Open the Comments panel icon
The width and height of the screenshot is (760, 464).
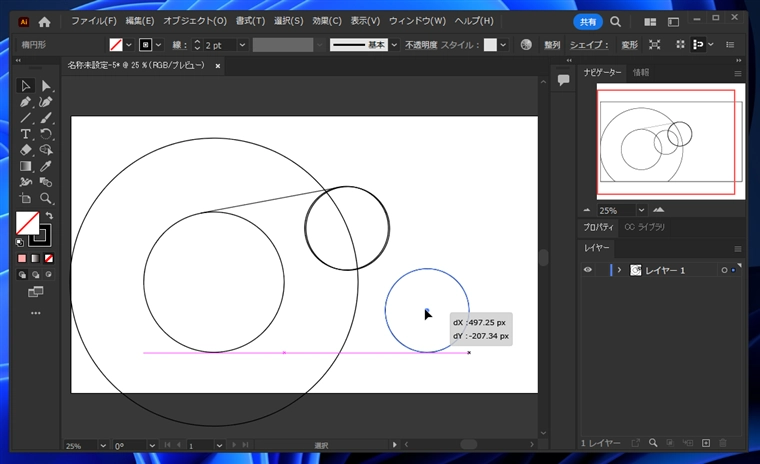(563, 80)
